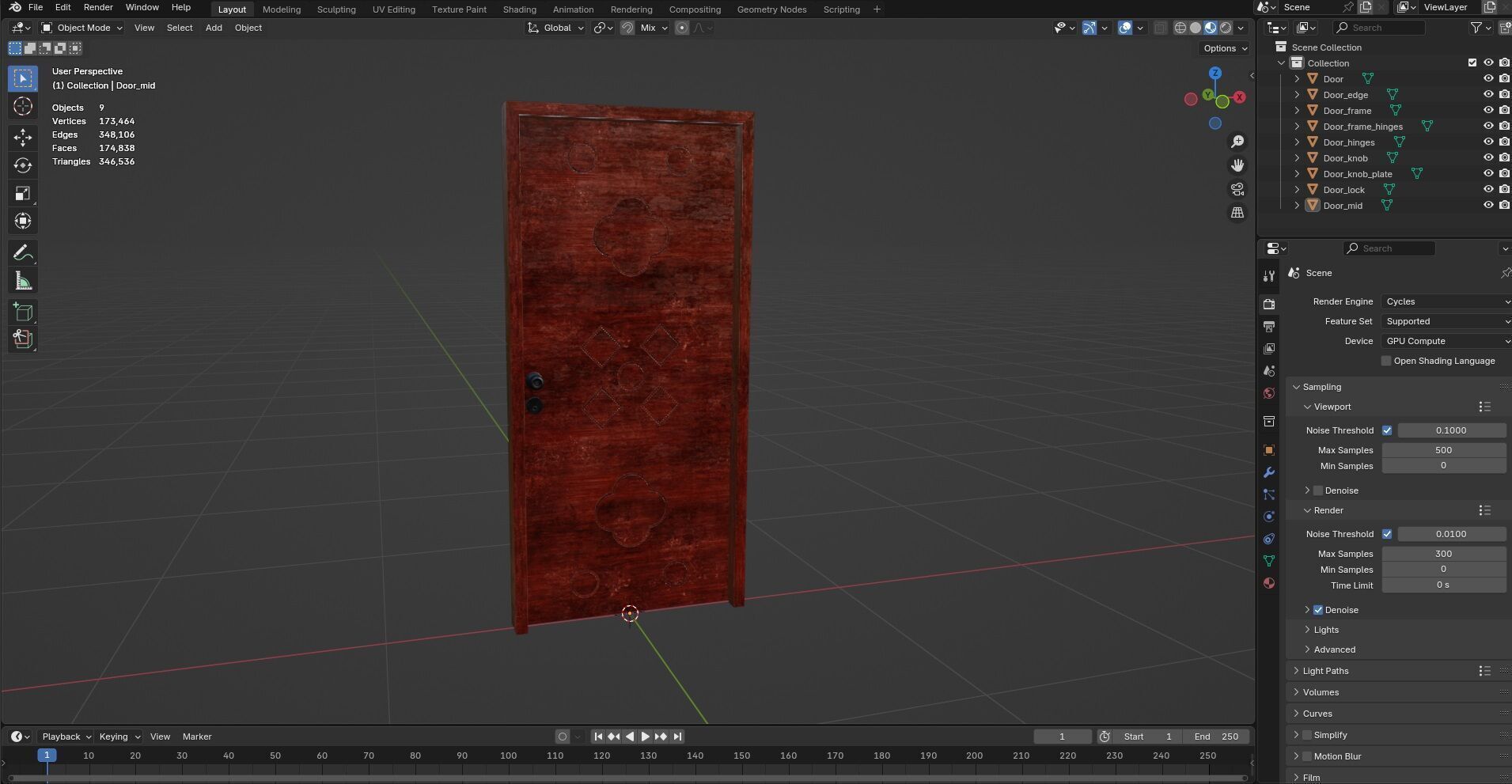Switch to the Shading workspace tab
Image resolution: width=1512 pixels, height=784 pixels.
click(x=519, y=9)
